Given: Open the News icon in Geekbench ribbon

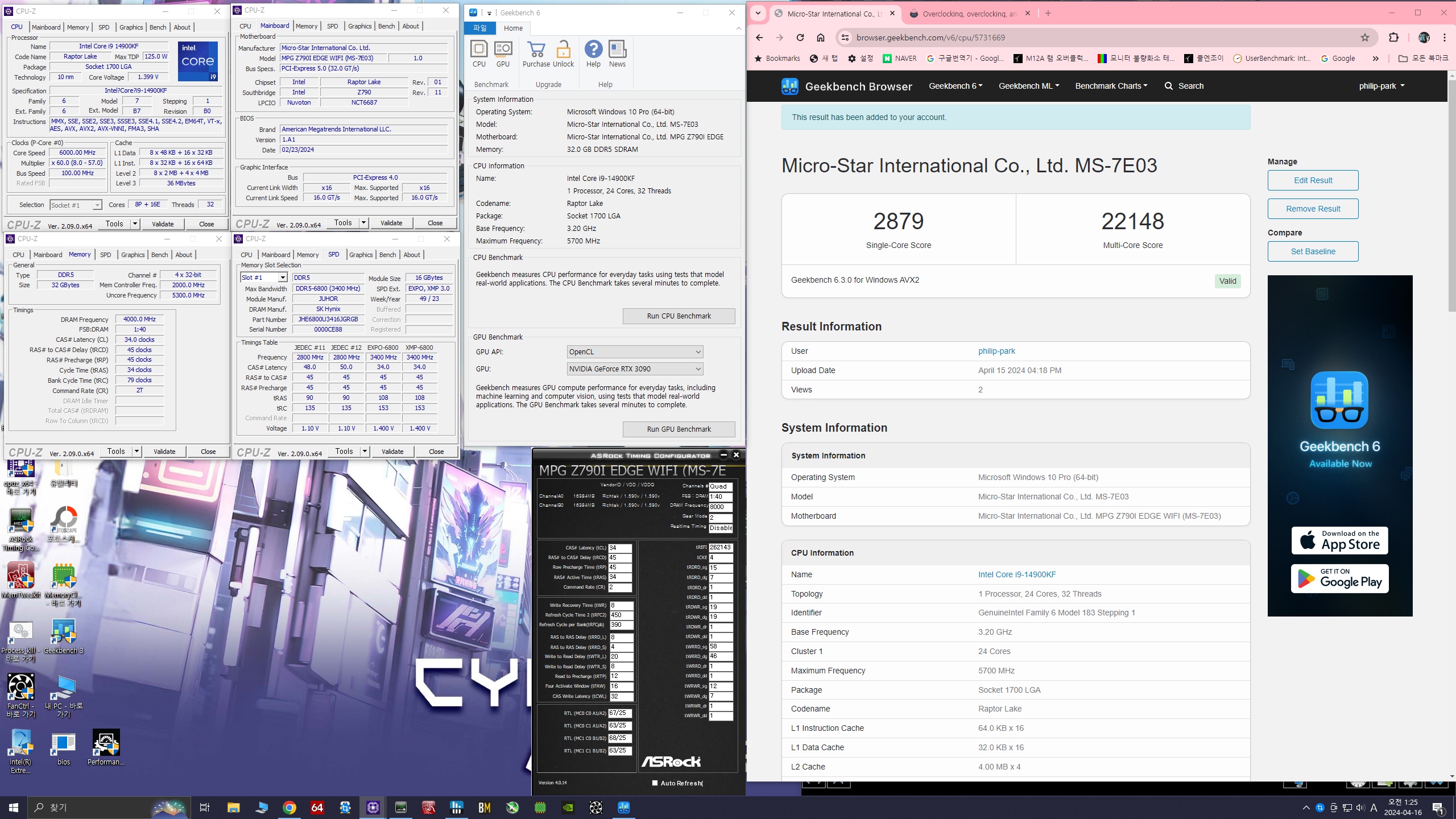Looking at the screenshot, I should point(617,54).
